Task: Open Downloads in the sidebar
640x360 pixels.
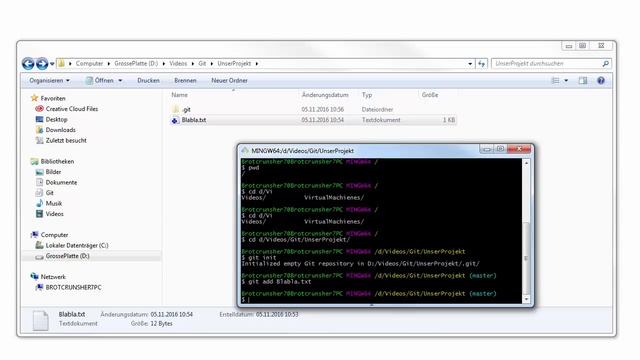Action: (x=60, y=130)
